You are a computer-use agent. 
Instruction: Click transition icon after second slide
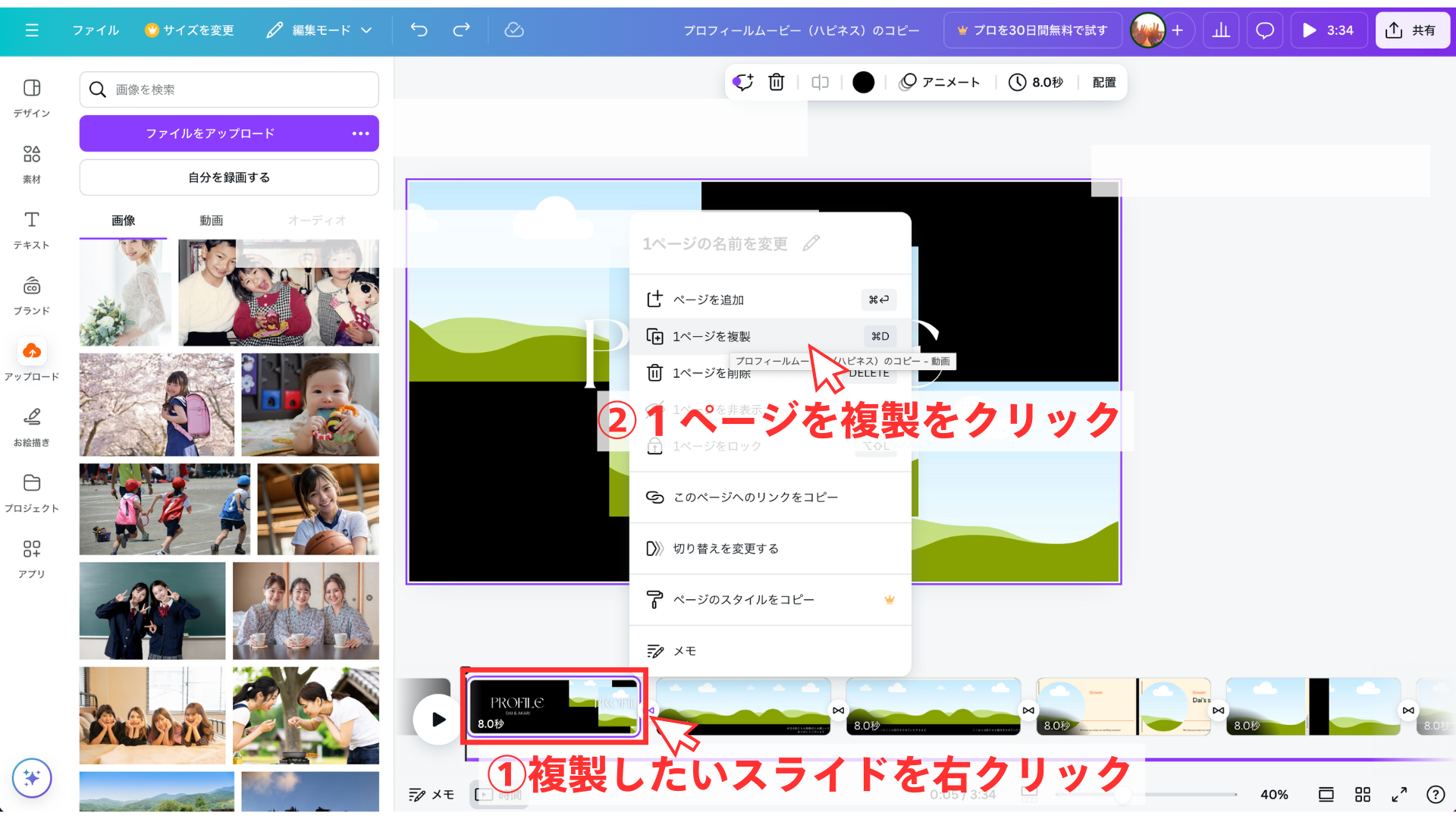point(838,711)
